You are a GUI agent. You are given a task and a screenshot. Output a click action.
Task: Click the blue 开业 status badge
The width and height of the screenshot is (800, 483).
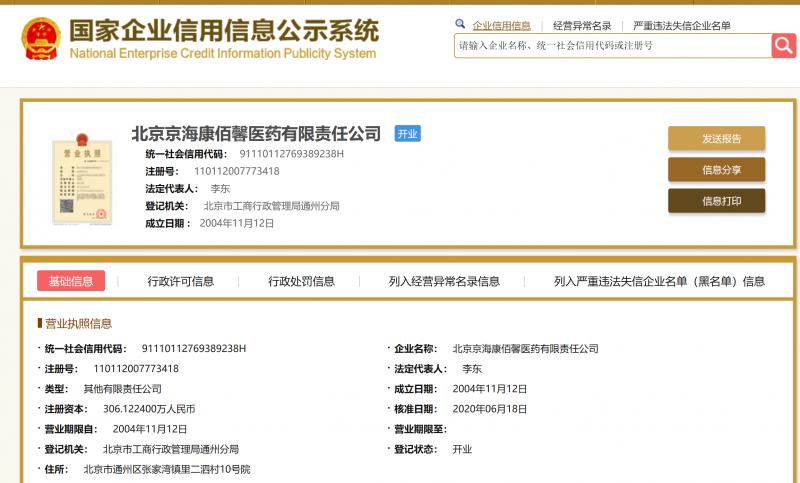pyautogui.click(x=408, y=134)
